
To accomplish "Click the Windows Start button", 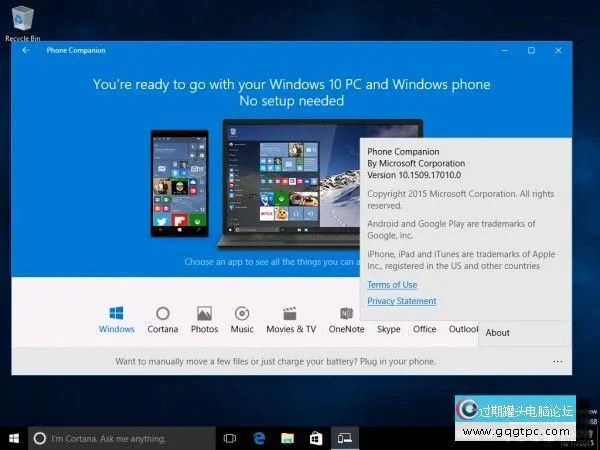I will pos(13,438).
